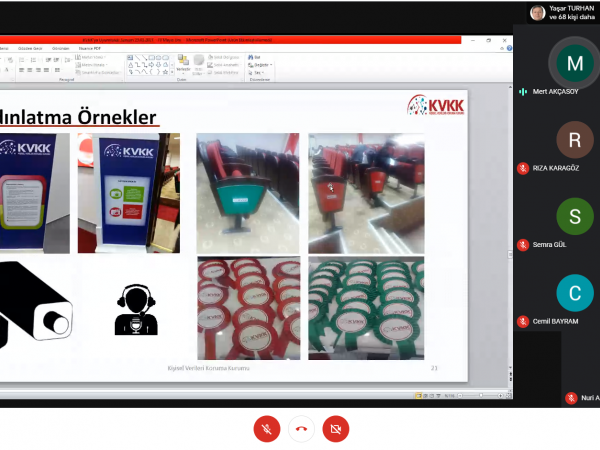Click the speaking indicator beside Mert AKÇASOY
Viewport: 600px width, 450px height.
point(523,91)
